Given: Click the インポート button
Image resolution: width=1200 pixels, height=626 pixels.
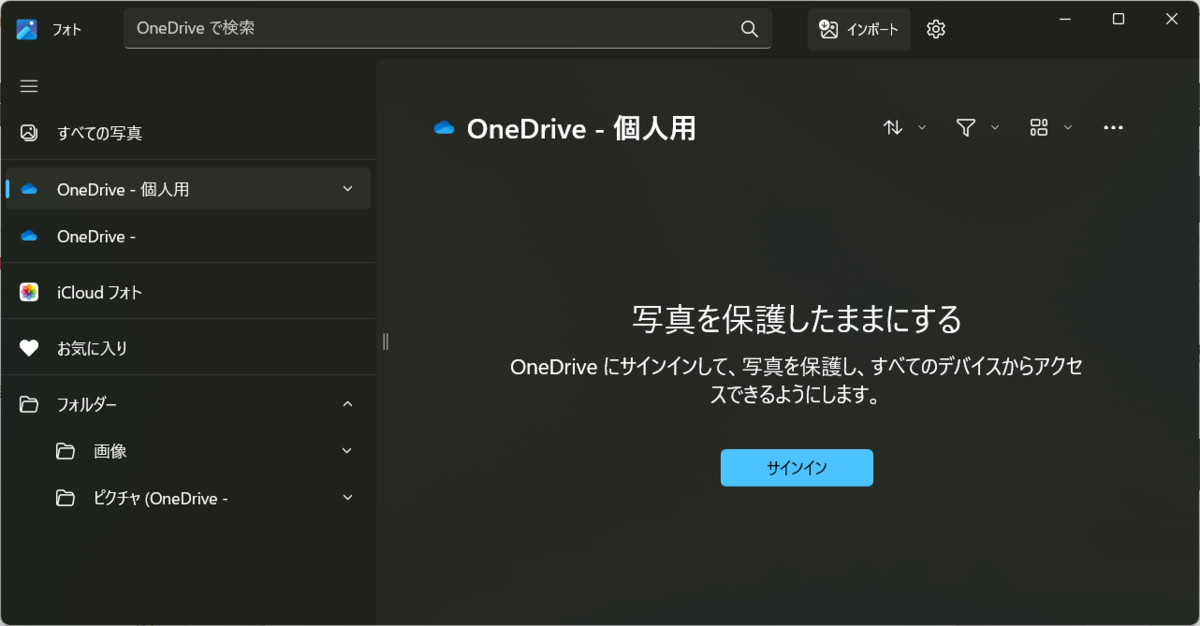Looking at the screenshot, I should pyautogui.click(x=859, y=29).
